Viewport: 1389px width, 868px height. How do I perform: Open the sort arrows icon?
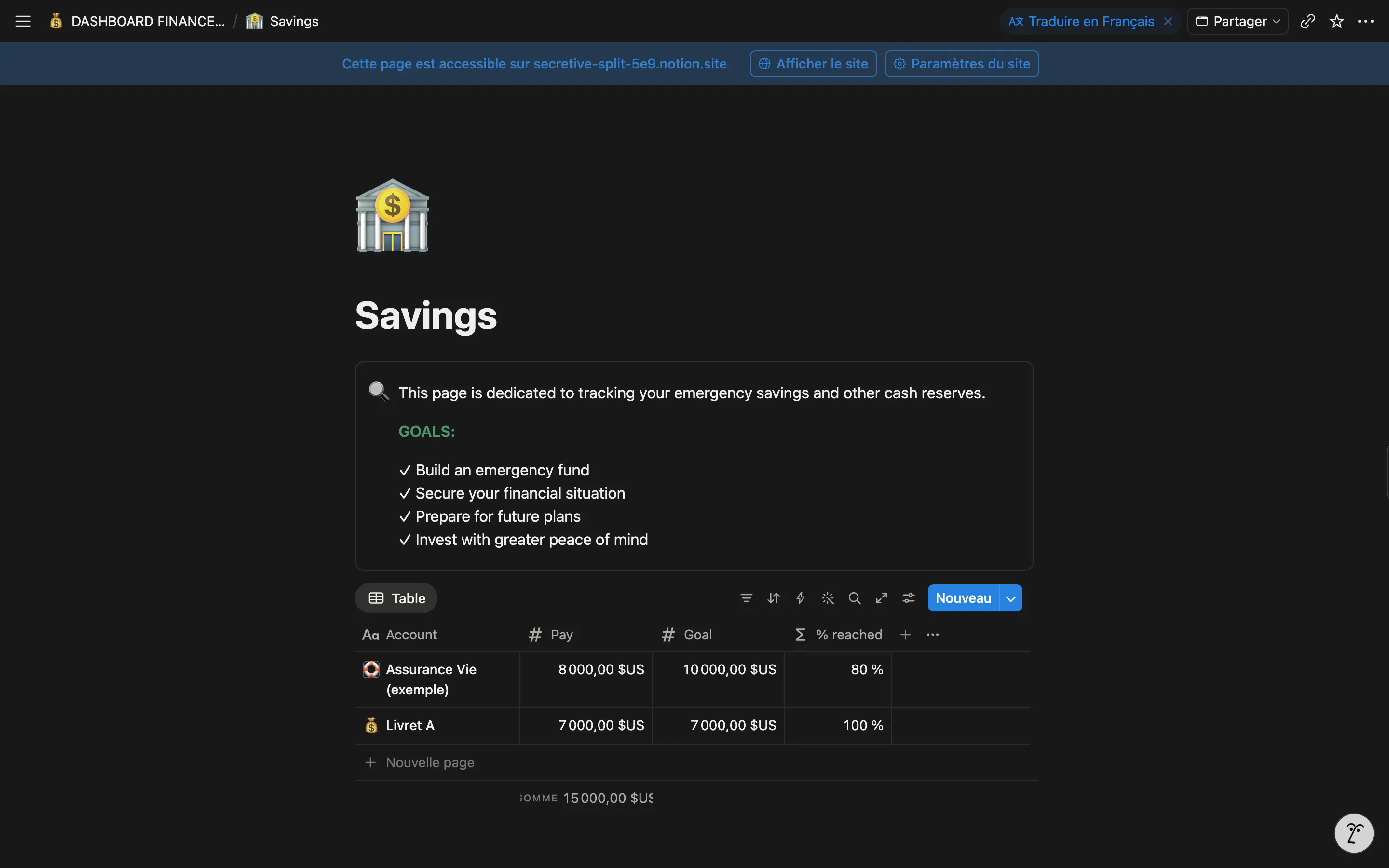tap(773, 598)
